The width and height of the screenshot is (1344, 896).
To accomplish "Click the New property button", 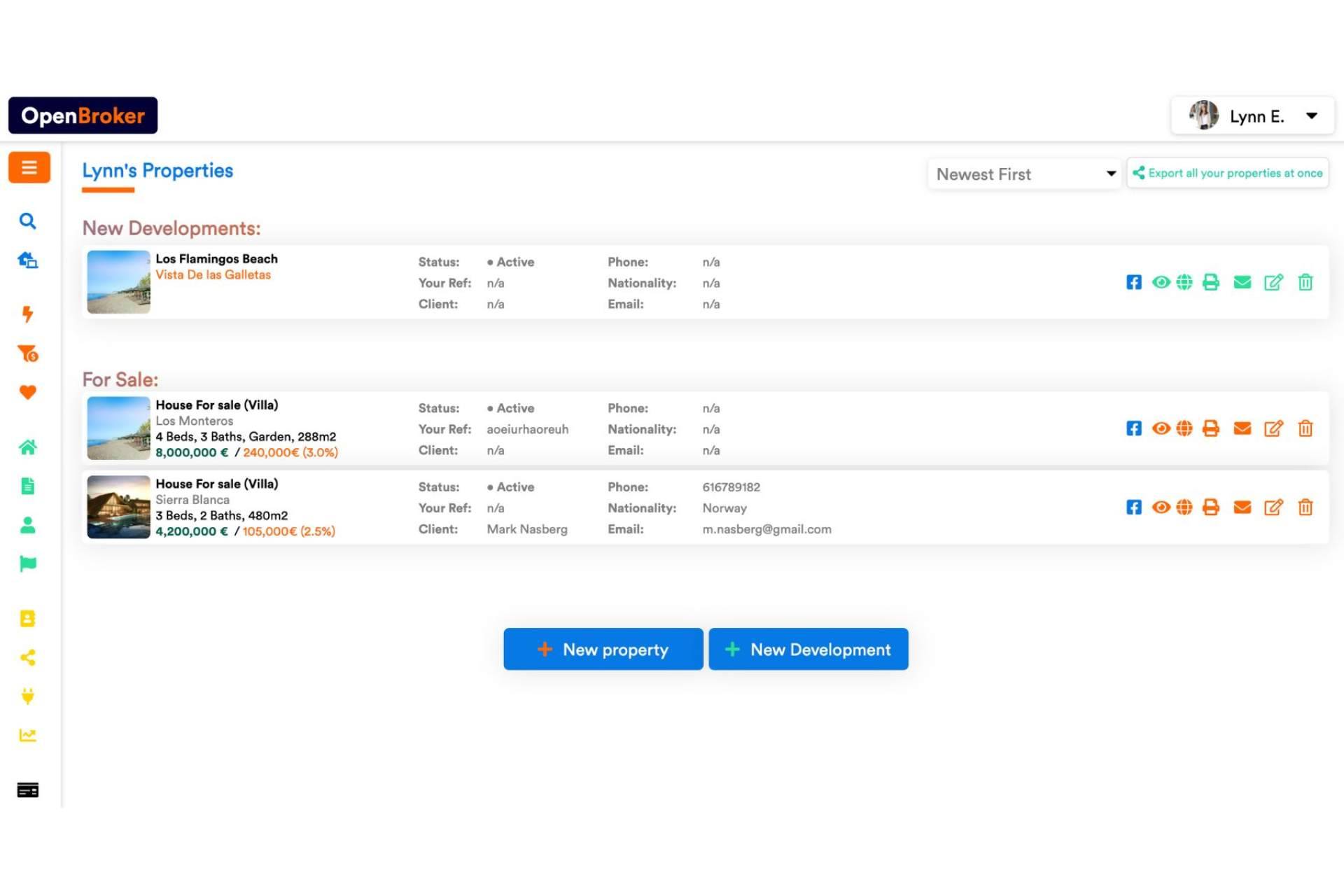I will pyautogui.click(x=603, y=649).
